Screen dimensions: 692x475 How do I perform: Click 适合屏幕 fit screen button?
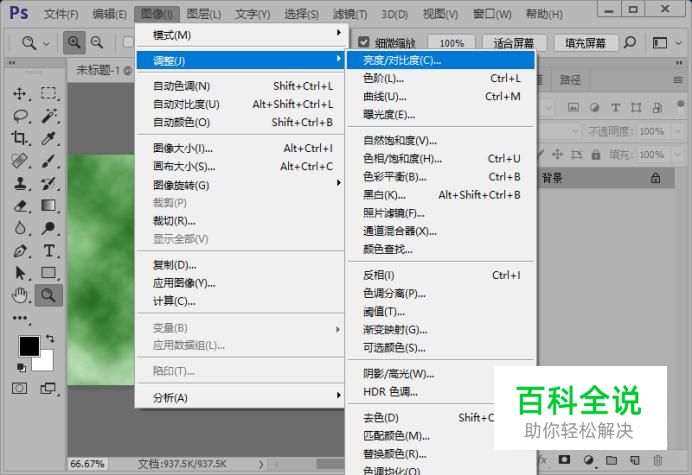click(x=514, y=43)
